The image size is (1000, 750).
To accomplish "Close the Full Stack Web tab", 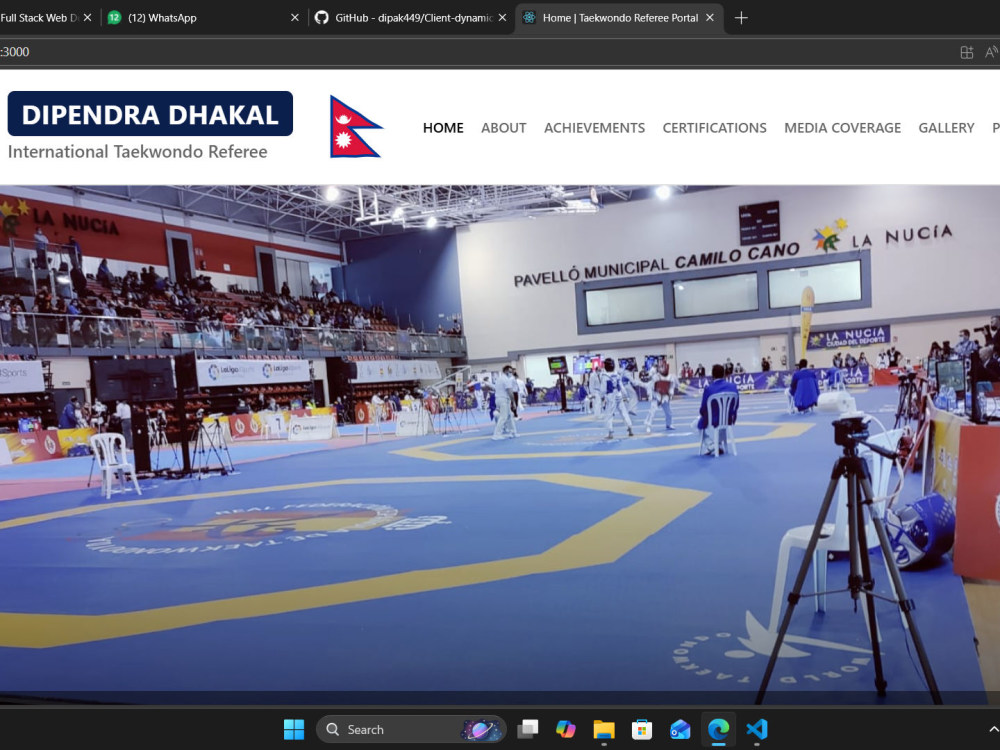I will click(x=88, y=18).
